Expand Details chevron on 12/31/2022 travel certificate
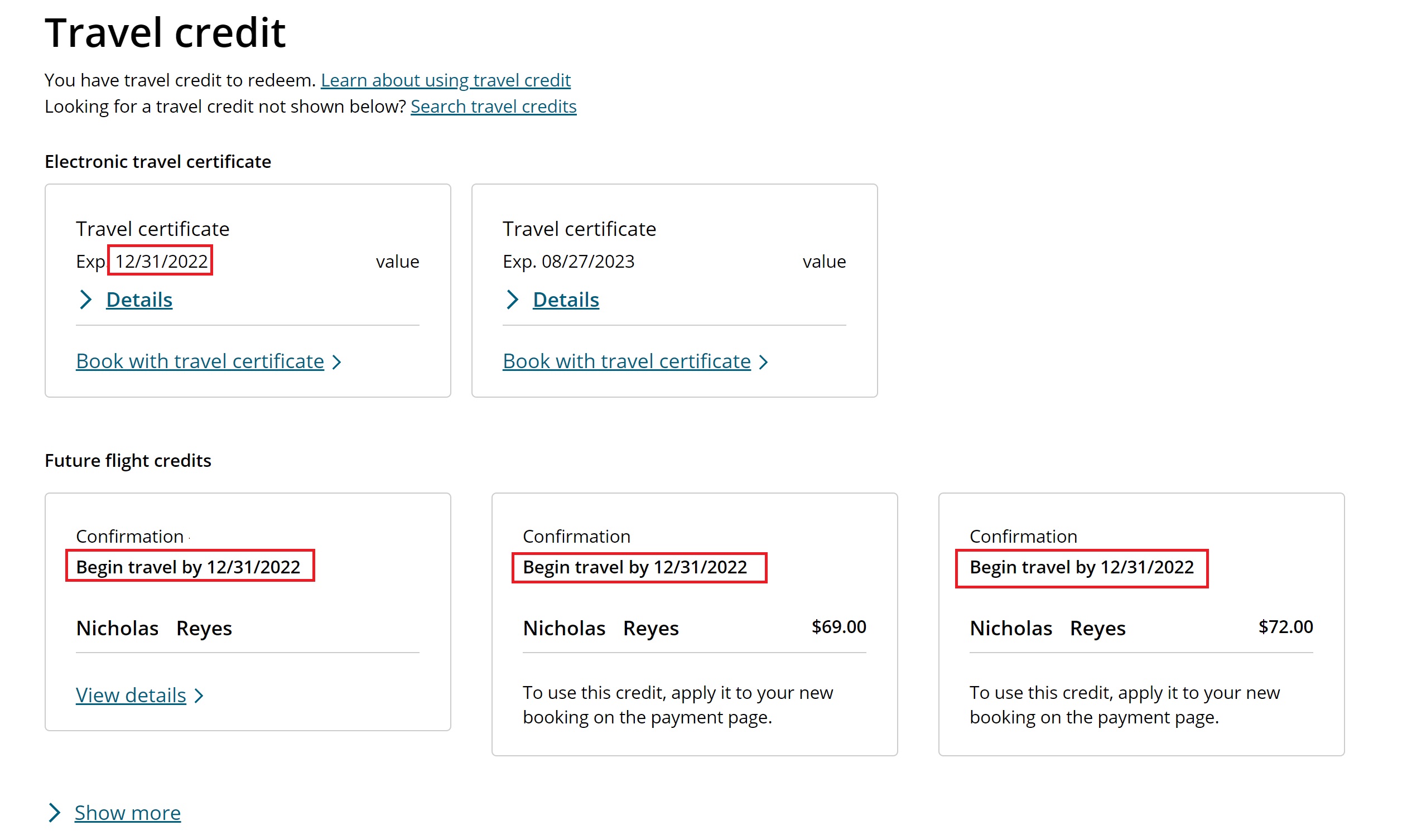1407x840 pixels. (85, 300)
